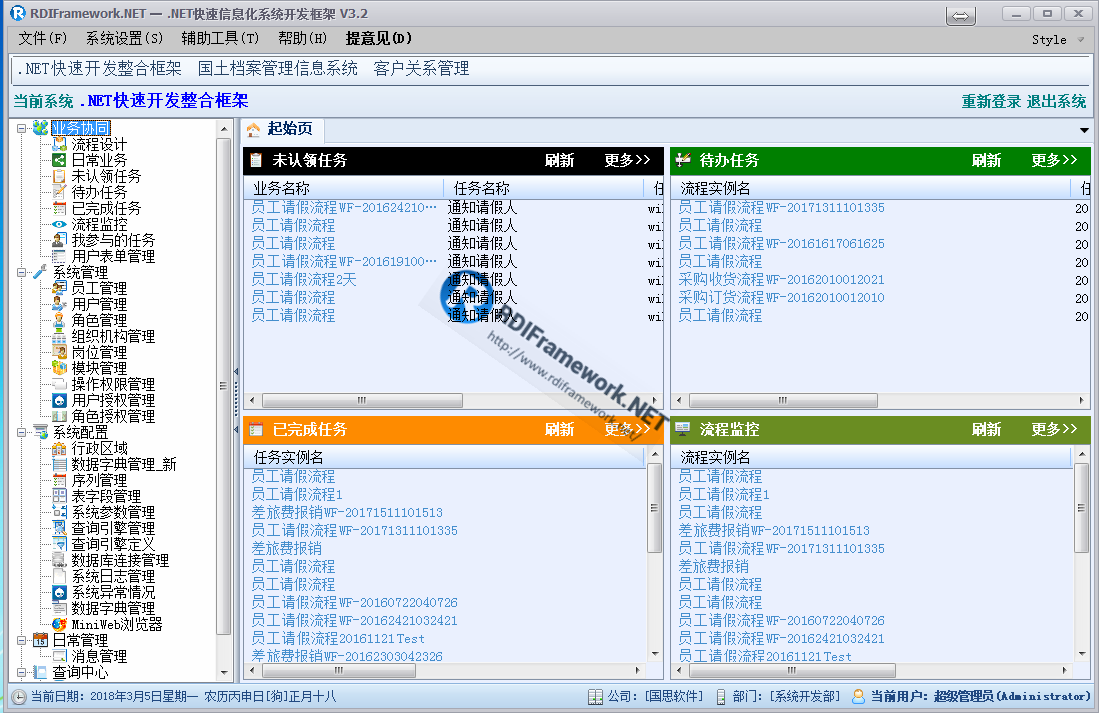Click the 系统参数管理 icon
The height and width of the screenshot is (713, 1099).
[60, 512]
